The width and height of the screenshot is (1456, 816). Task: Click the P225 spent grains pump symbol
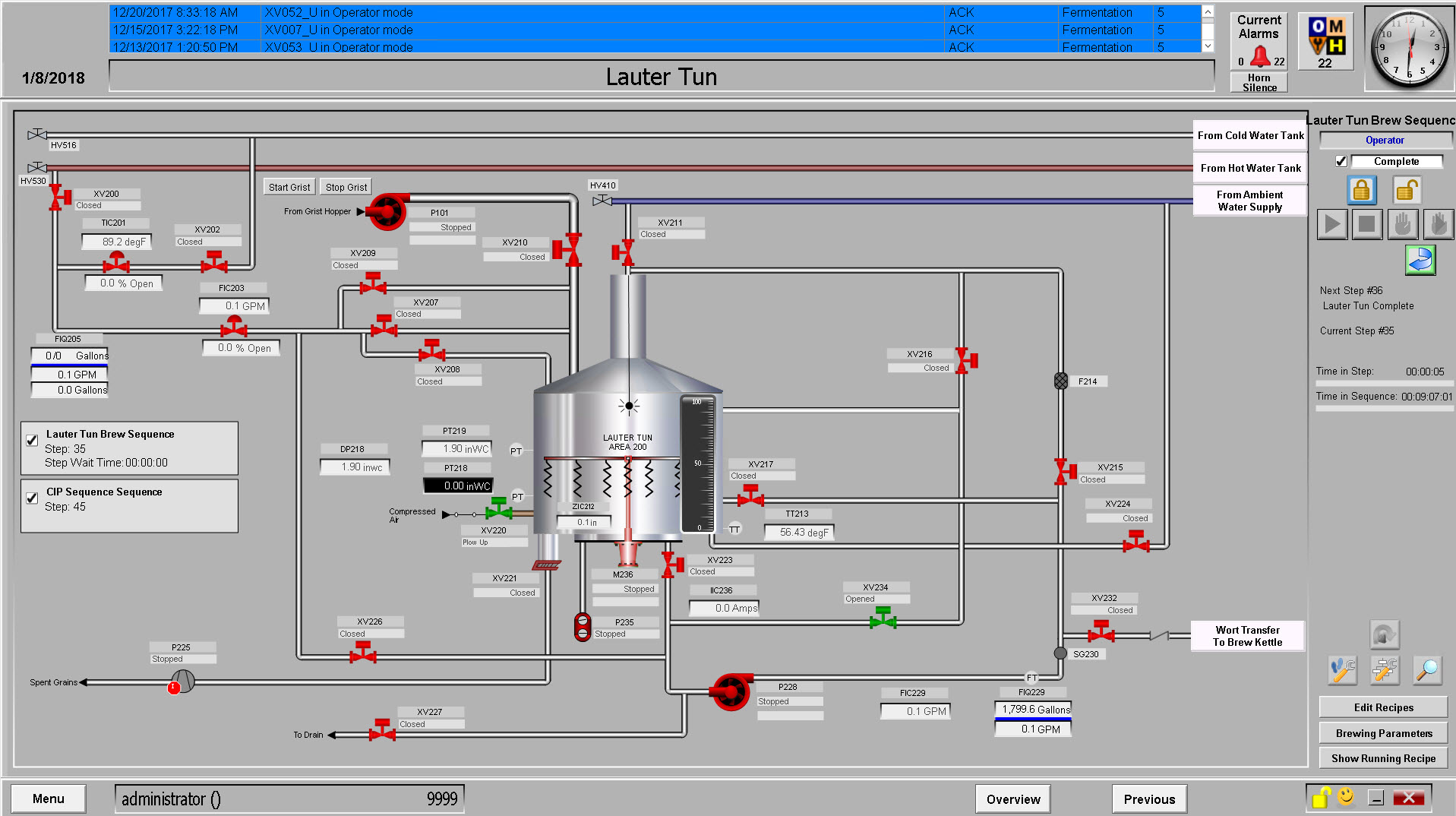point(182,682)
